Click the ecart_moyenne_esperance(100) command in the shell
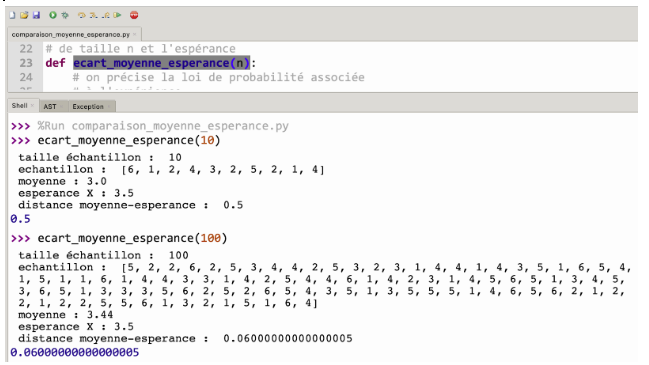649x365 pixels. point(132,238)
